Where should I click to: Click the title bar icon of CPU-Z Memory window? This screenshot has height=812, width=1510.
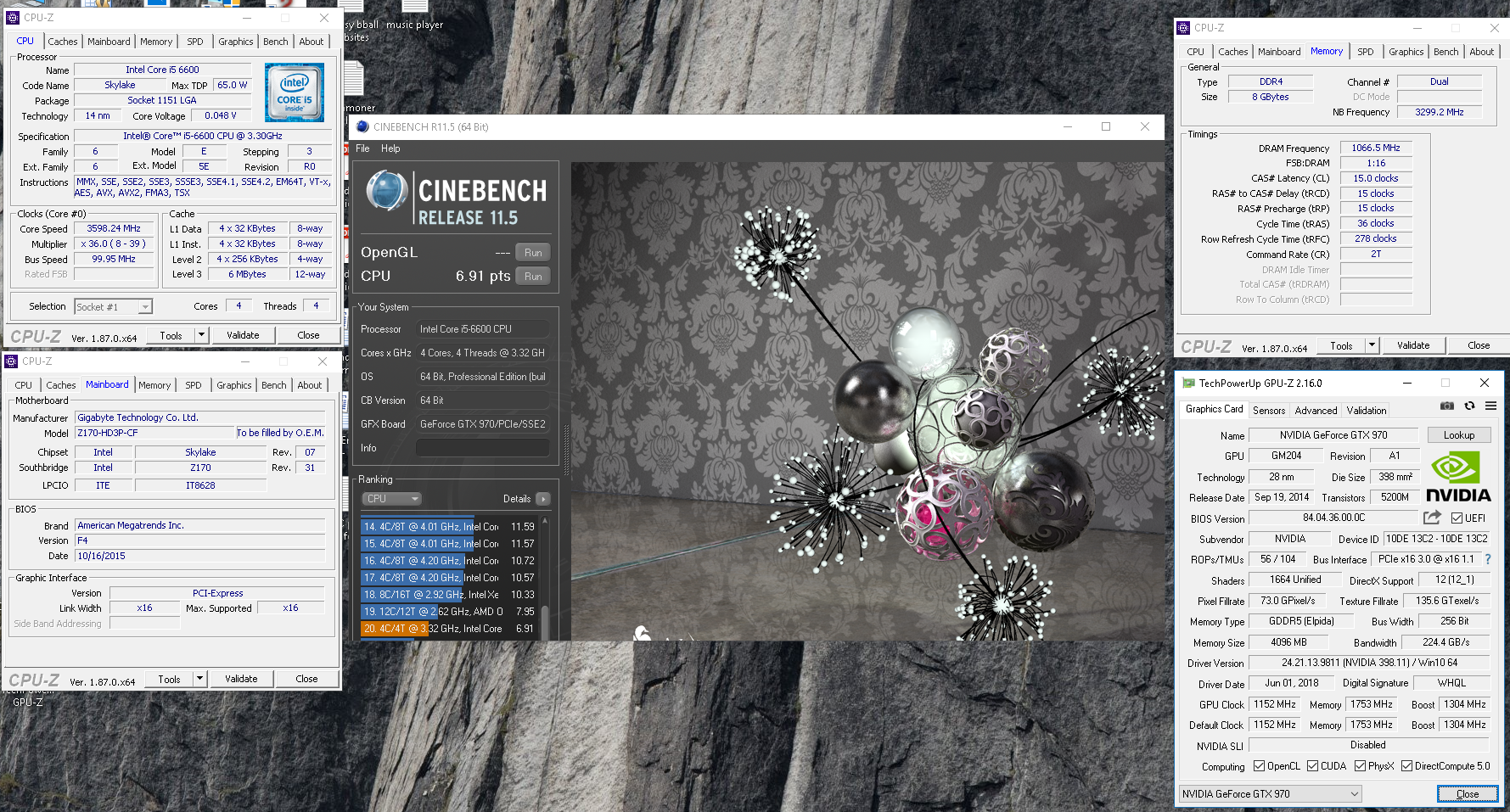(x=1183, y=28)
